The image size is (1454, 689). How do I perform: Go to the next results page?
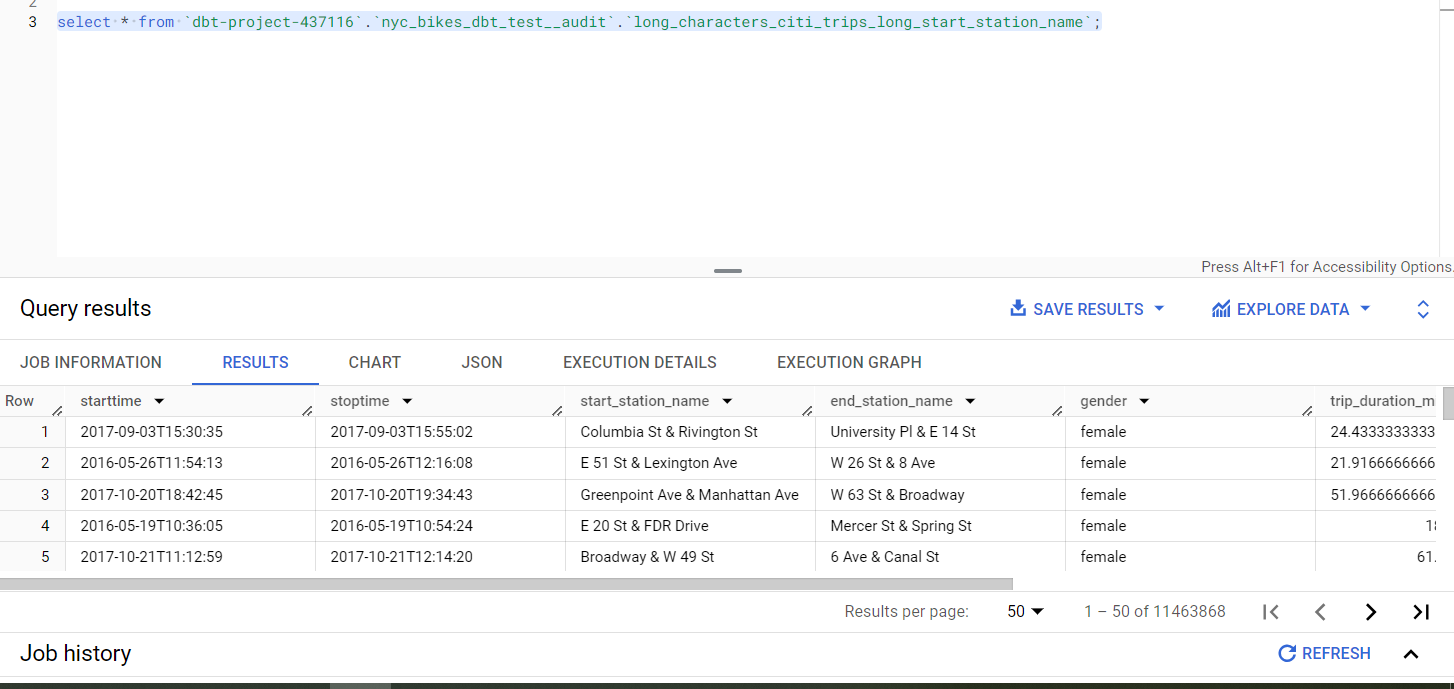pyautogui.click(x=1371, y=612)
